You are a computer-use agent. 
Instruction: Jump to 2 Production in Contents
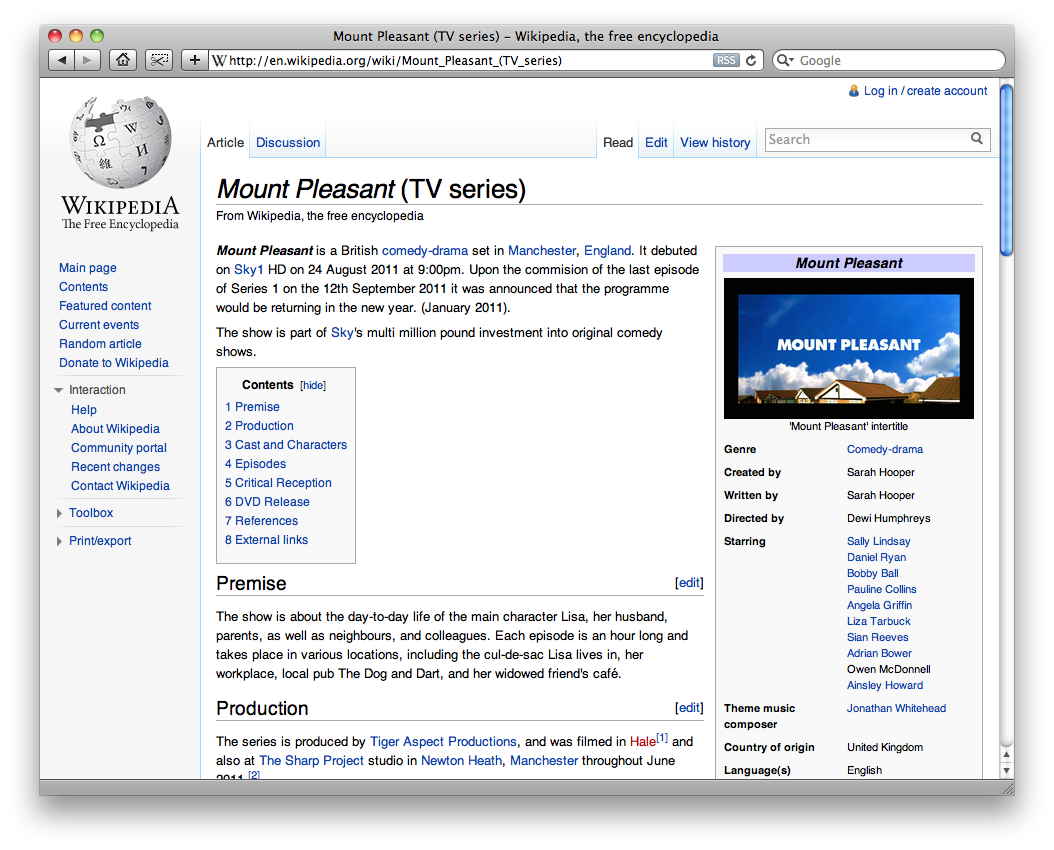[259, 426]
